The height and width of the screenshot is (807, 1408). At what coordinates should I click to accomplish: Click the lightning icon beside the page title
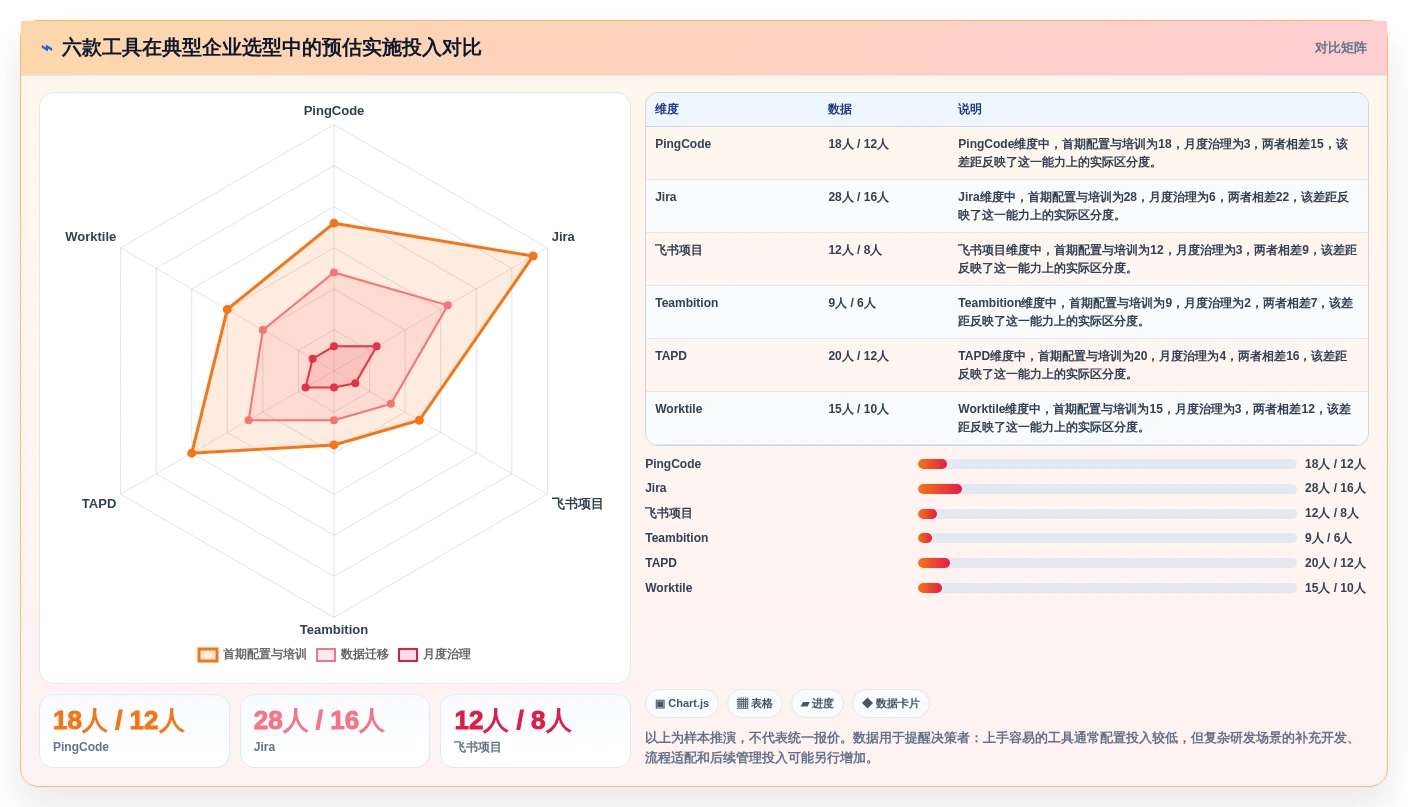pos(47,48)
